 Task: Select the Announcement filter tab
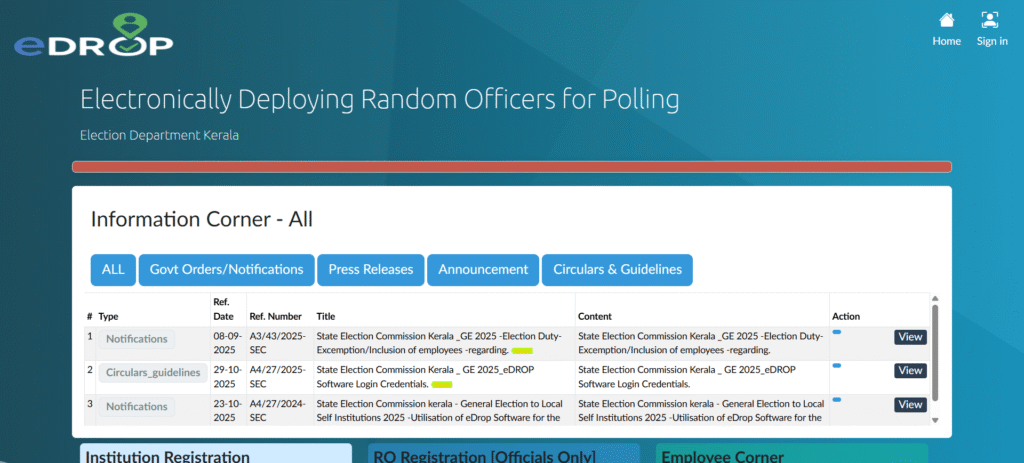(483, 269)
